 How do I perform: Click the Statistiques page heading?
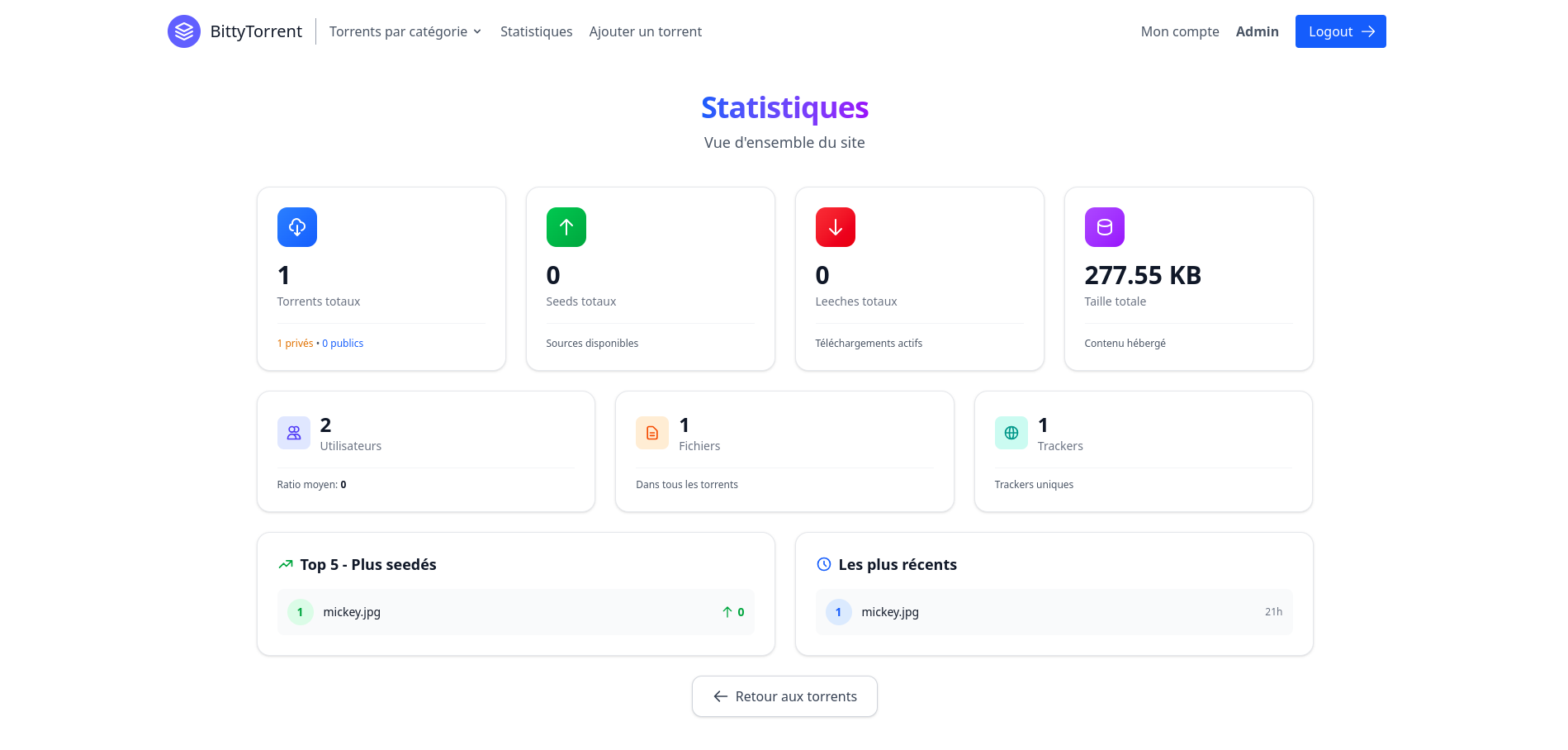coord(784,107)
